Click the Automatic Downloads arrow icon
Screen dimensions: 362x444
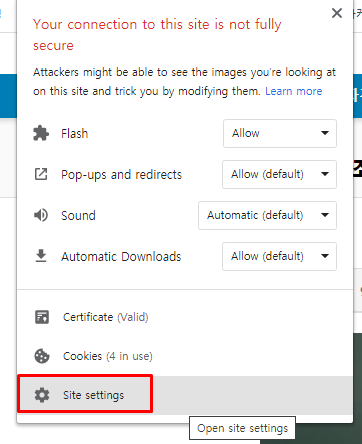tap(41, 256)
